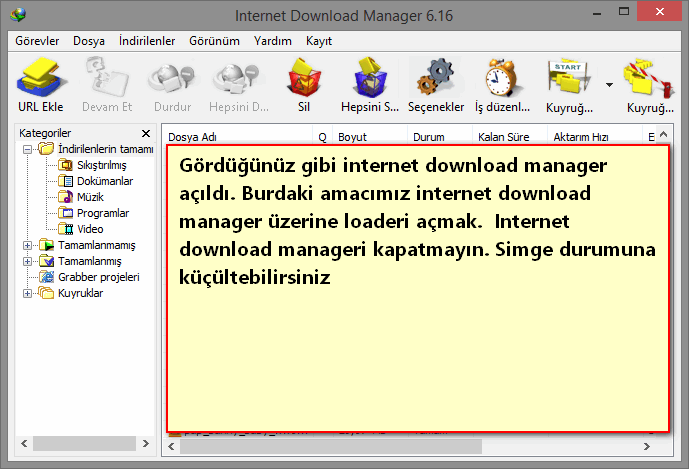Open the Kayıt menu
Screen dimensions: 689x469
click(319, 41)
